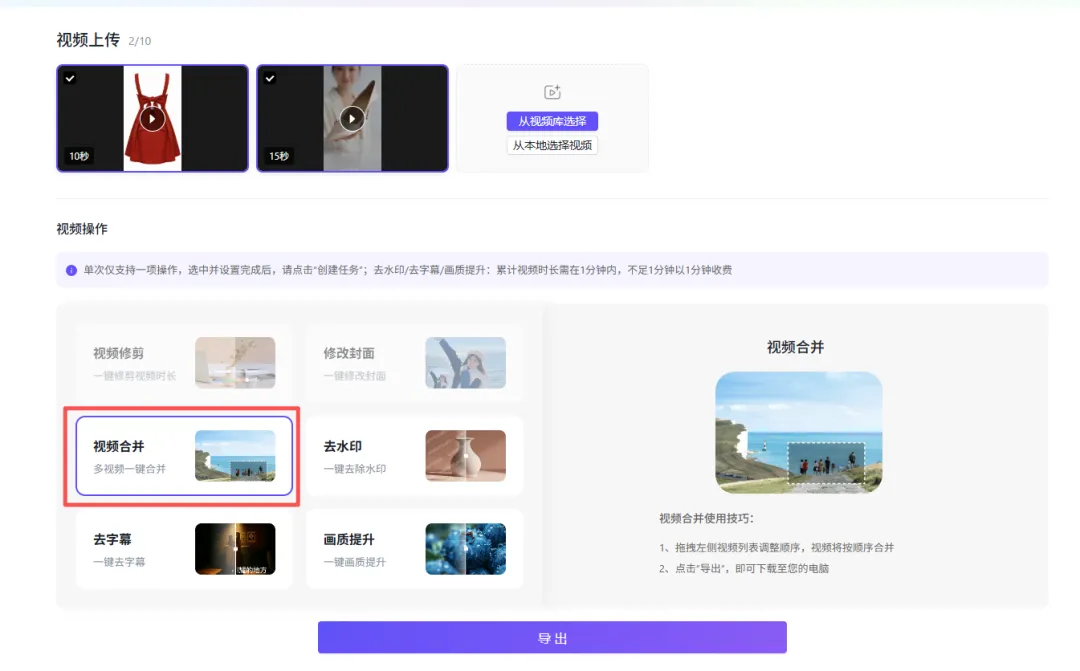The width and height of the screenshot is (1080, 671).
Task: Click 从视频库选择 button
Action: click(x=552, y=121)
